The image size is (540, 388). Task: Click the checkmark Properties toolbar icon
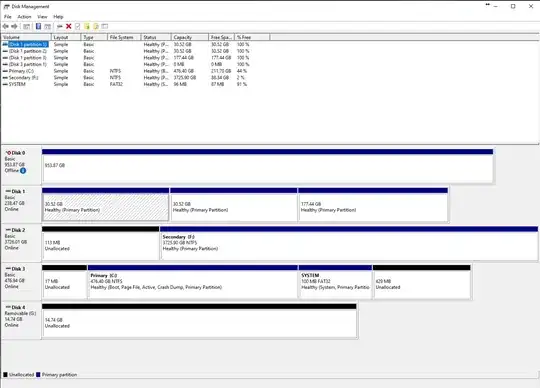click(77, 26)
